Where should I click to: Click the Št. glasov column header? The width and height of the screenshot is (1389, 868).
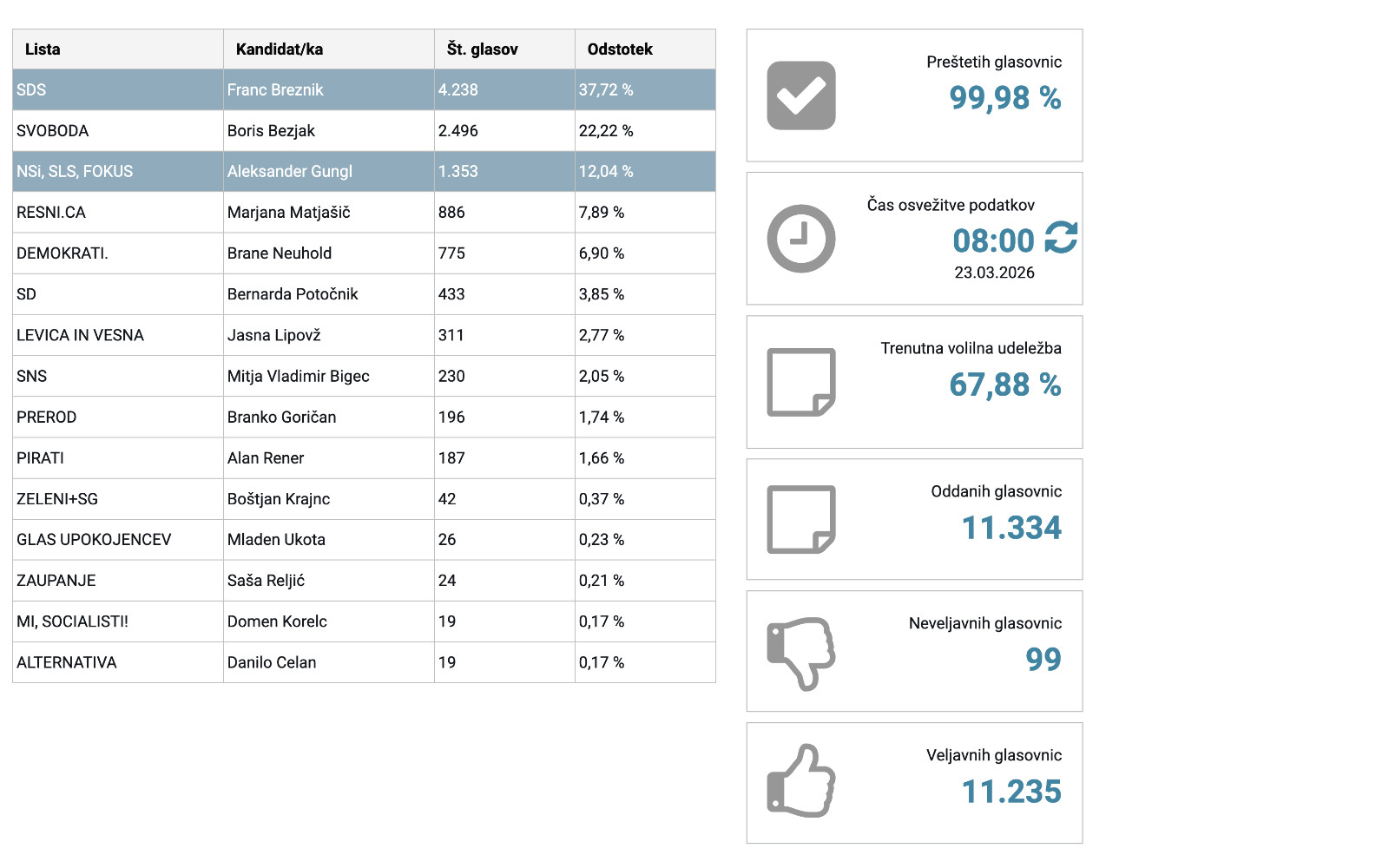tap(482, 49)
